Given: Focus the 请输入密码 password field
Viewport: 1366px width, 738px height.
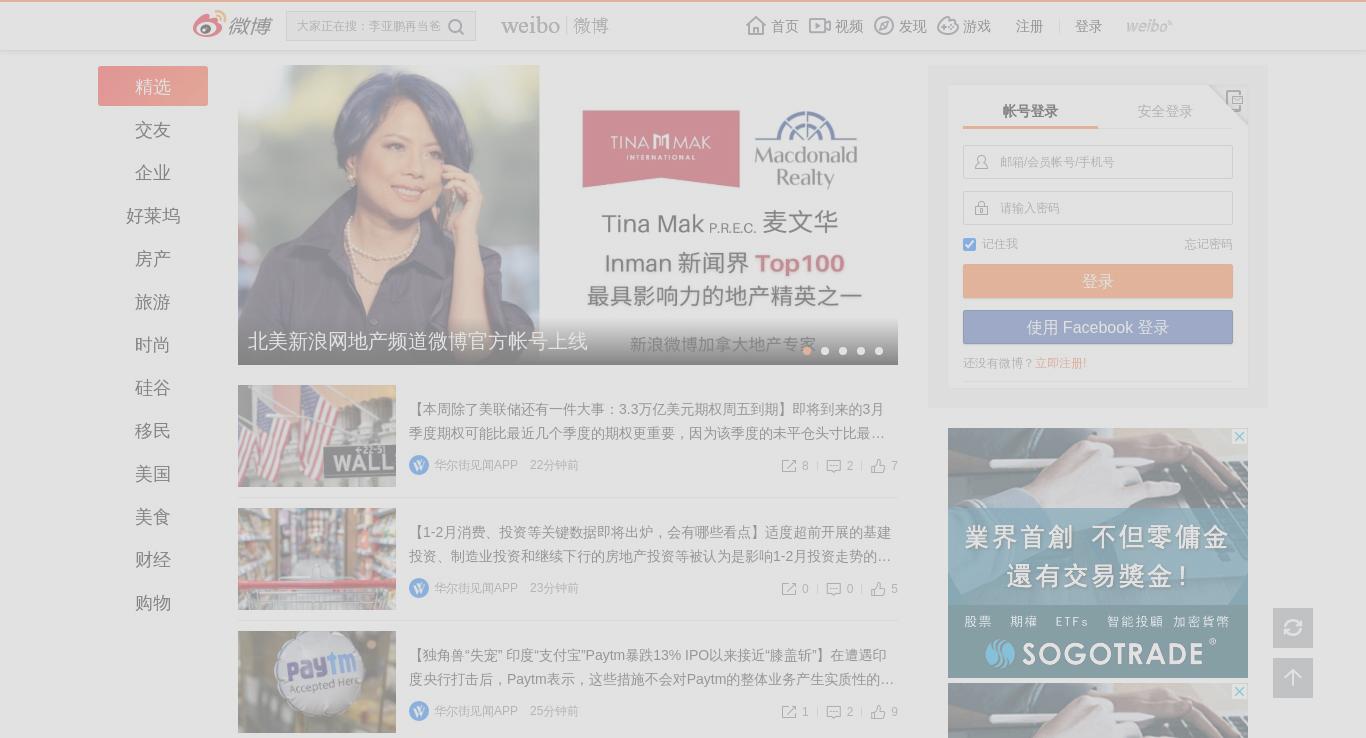Looking at the screenshot, I should 1098,208.
